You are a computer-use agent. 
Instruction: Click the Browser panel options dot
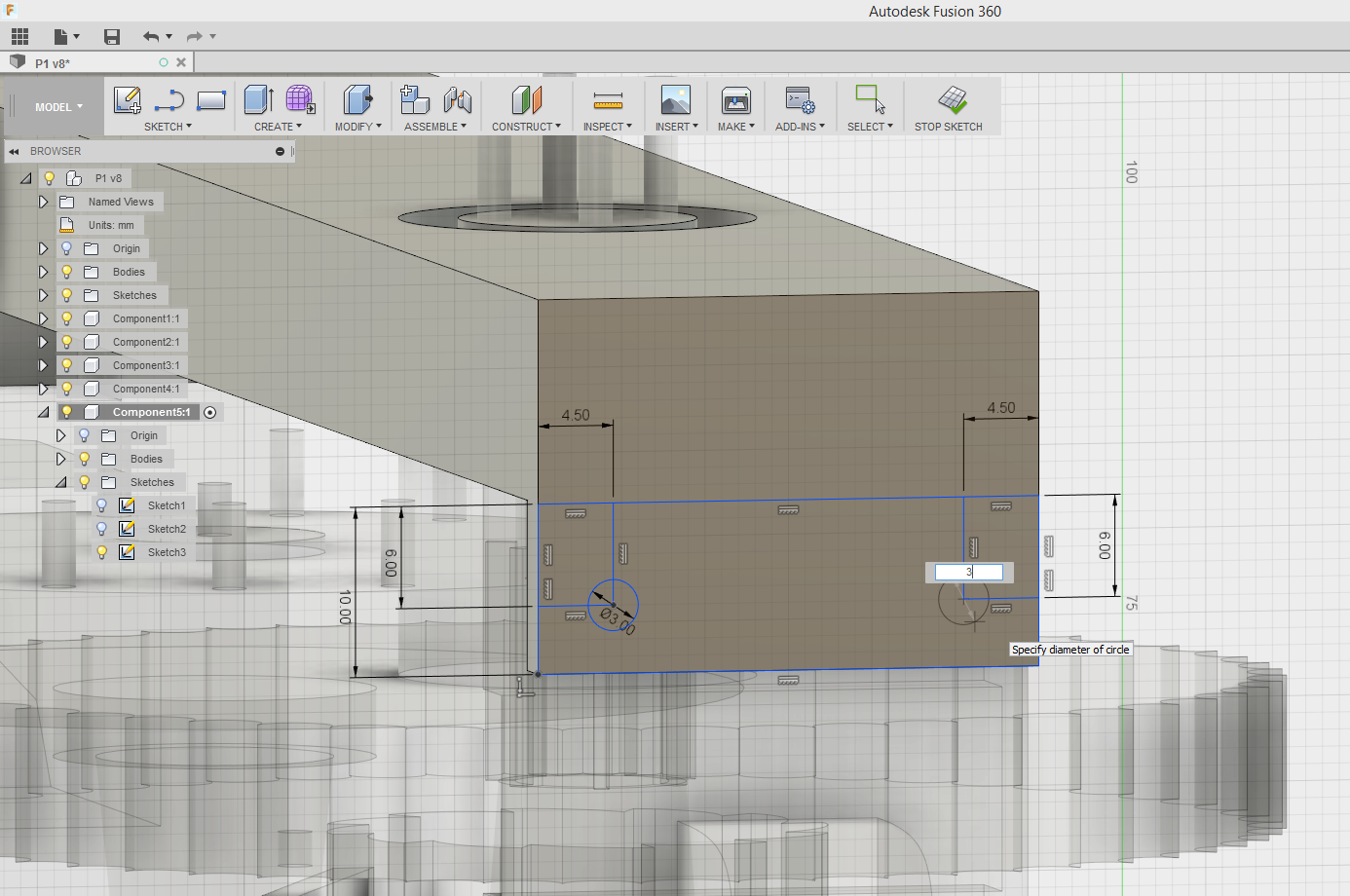tap(280, 152)
